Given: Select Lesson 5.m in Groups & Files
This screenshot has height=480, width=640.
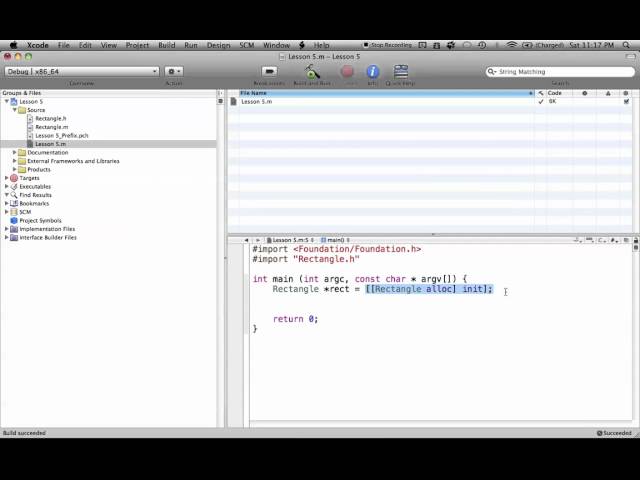Looking at the screenshot, I should (50, 144).
